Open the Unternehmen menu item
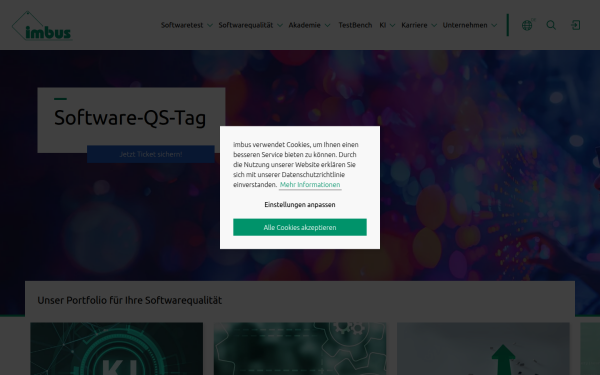This screenshot has width=600, height=375. pos(465,25)
